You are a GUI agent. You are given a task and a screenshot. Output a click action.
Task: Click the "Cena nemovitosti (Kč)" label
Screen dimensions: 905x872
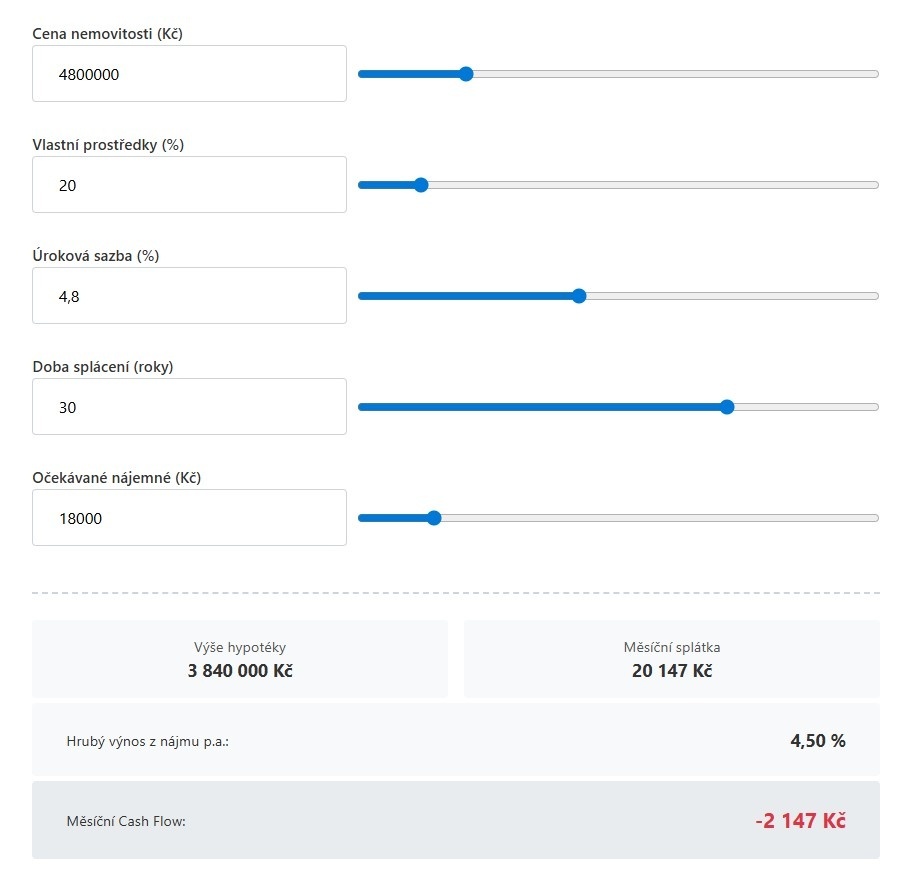click(x=107, y=34)
